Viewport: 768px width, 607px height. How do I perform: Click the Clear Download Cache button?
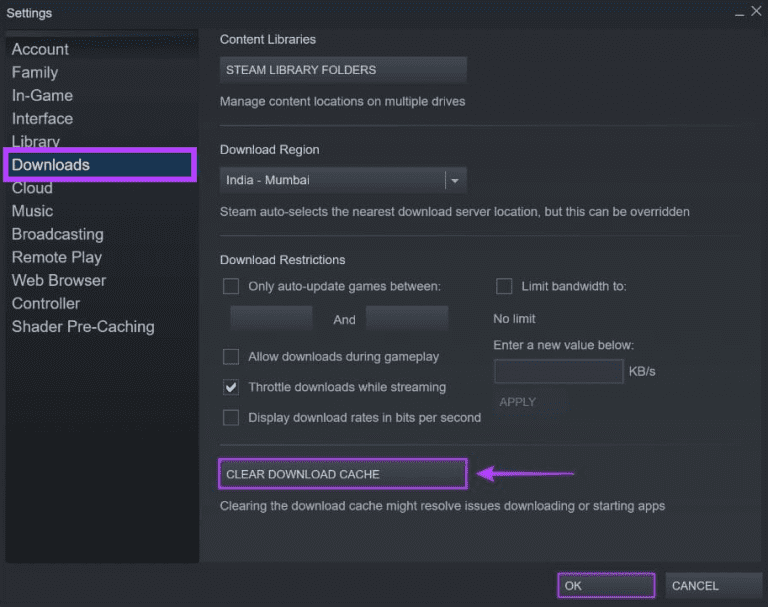click(343, 474)
